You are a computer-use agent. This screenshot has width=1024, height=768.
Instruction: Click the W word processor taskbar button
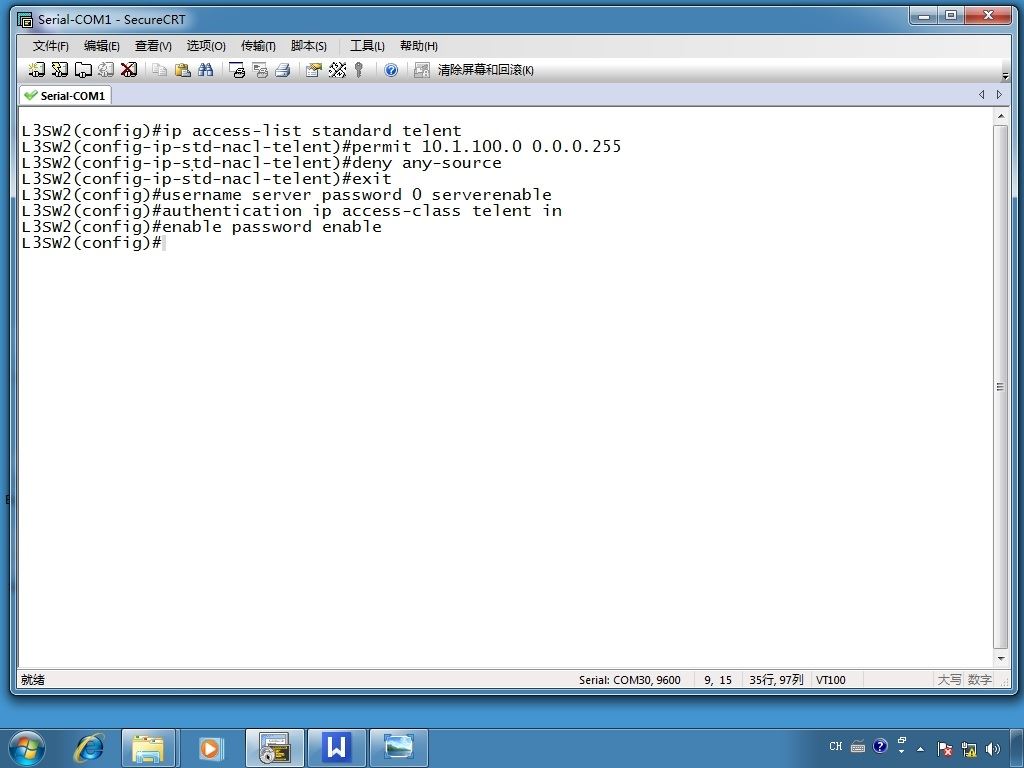(x=336, y=748)
